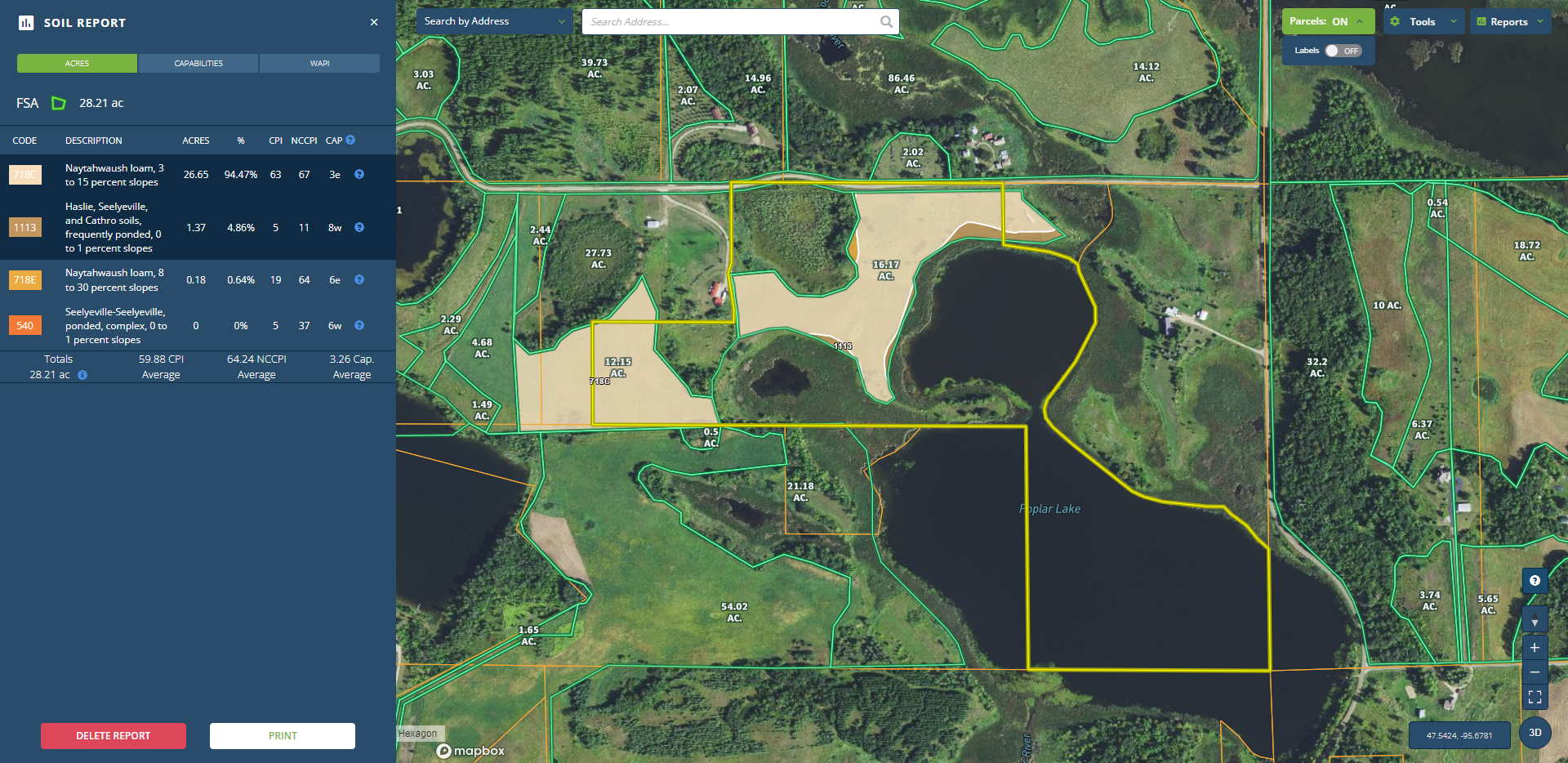1568x763 pixels.
Task: Click info icon next to total acres
Action: [82, 375]
